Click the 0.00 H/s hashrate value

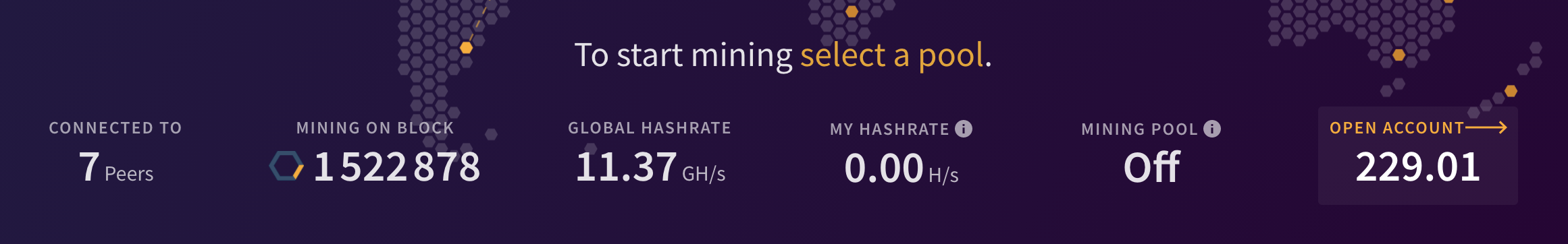901,169
